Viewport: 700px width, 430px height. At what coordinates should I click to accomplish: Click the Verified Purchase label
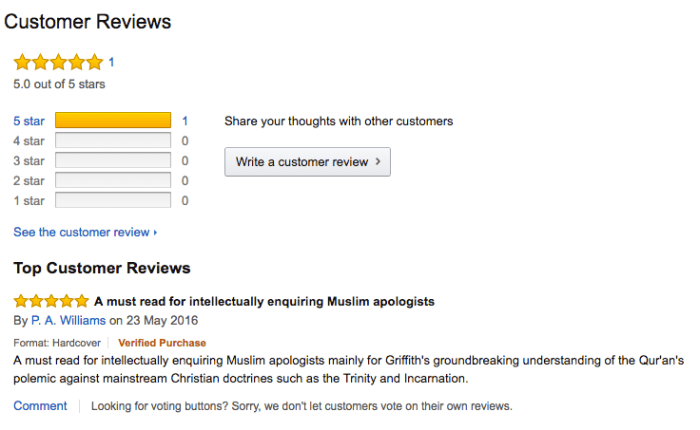point(162,343)
